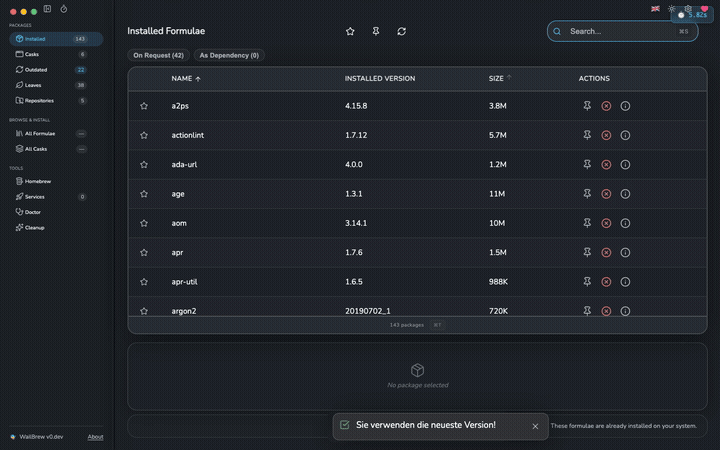Show info for aom
The height and width of the screenshot is (450, 720).
pos(625,224)
